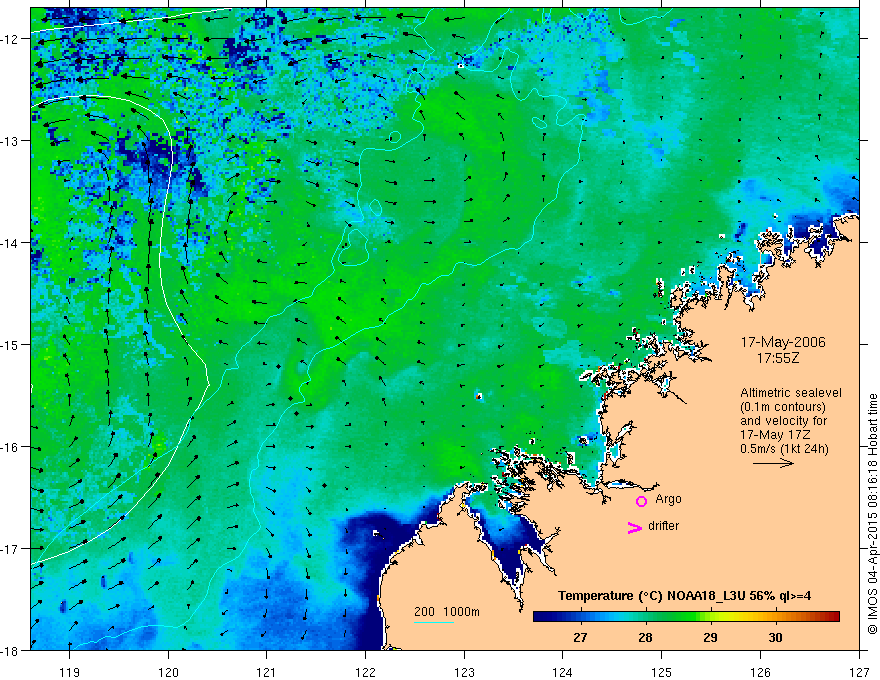The width and height of the screenshot is (880, 680).
Task: Click latitude axis label -18
Action: point(12,650)
